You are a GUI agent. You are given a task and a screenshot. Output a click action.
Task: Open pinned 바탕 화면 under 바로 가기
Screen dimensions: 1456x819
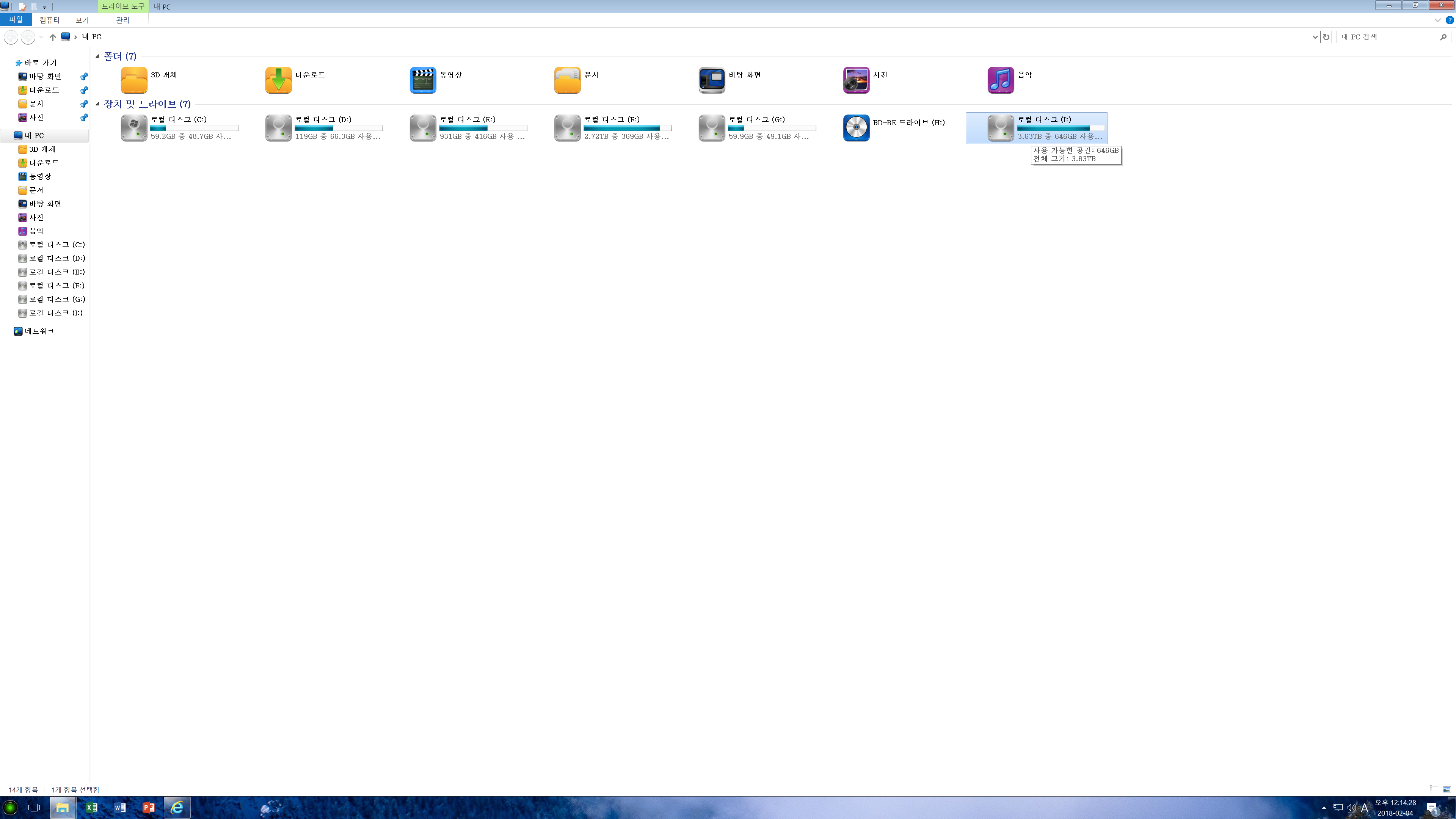click(x=45, y=76)
